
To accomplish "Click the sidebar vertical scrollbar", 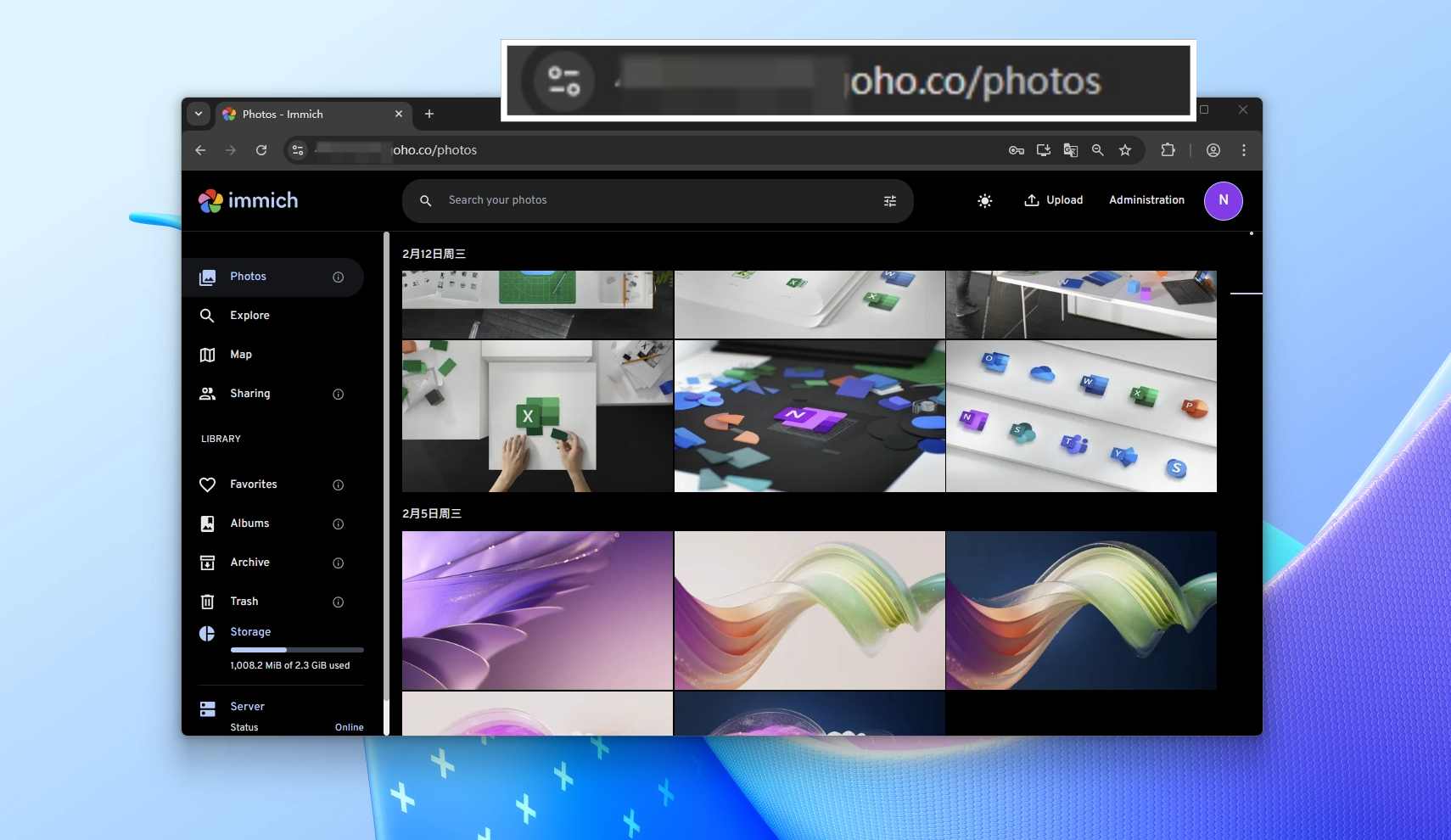I will point(386,467).
